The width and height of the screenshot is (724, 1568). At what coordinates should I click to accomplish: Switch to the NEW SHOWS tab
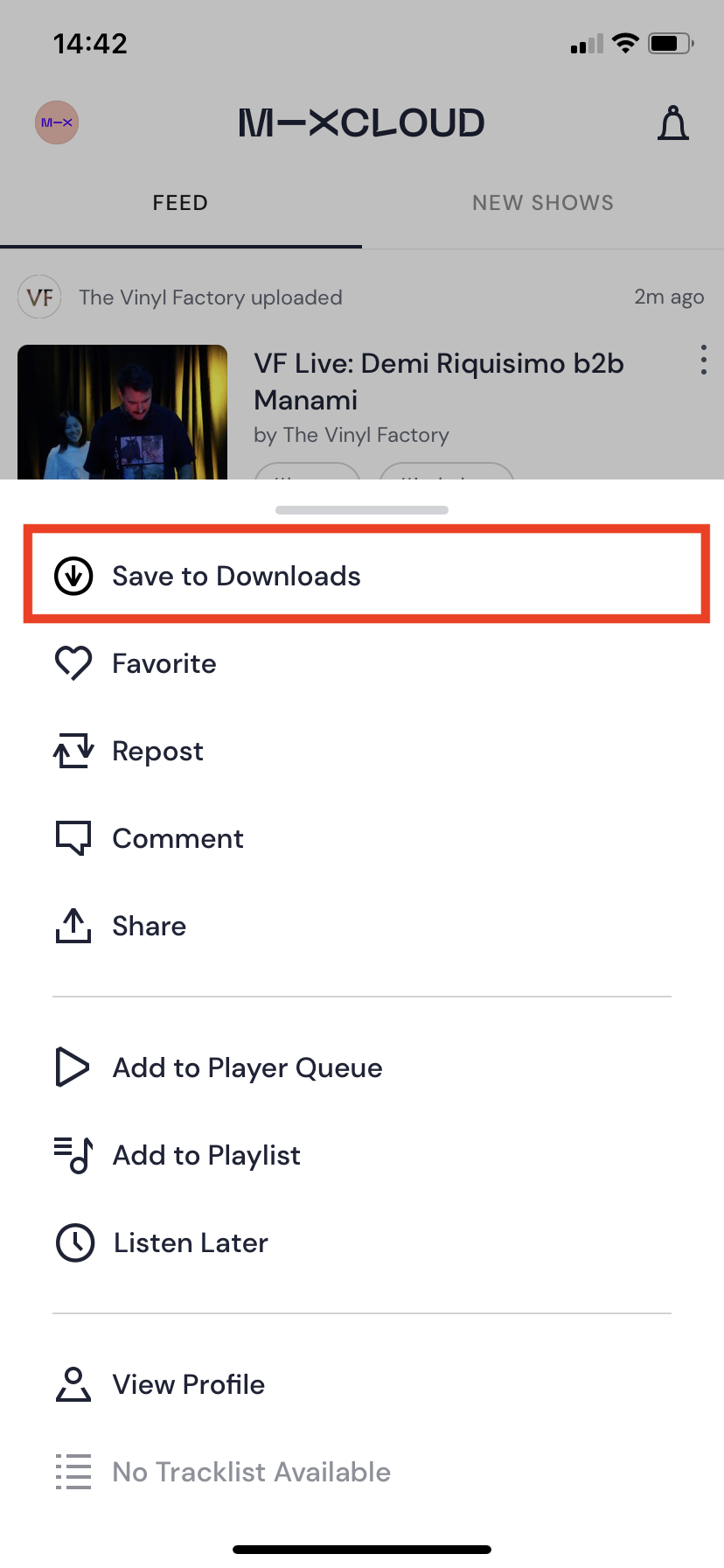(543, 203)
